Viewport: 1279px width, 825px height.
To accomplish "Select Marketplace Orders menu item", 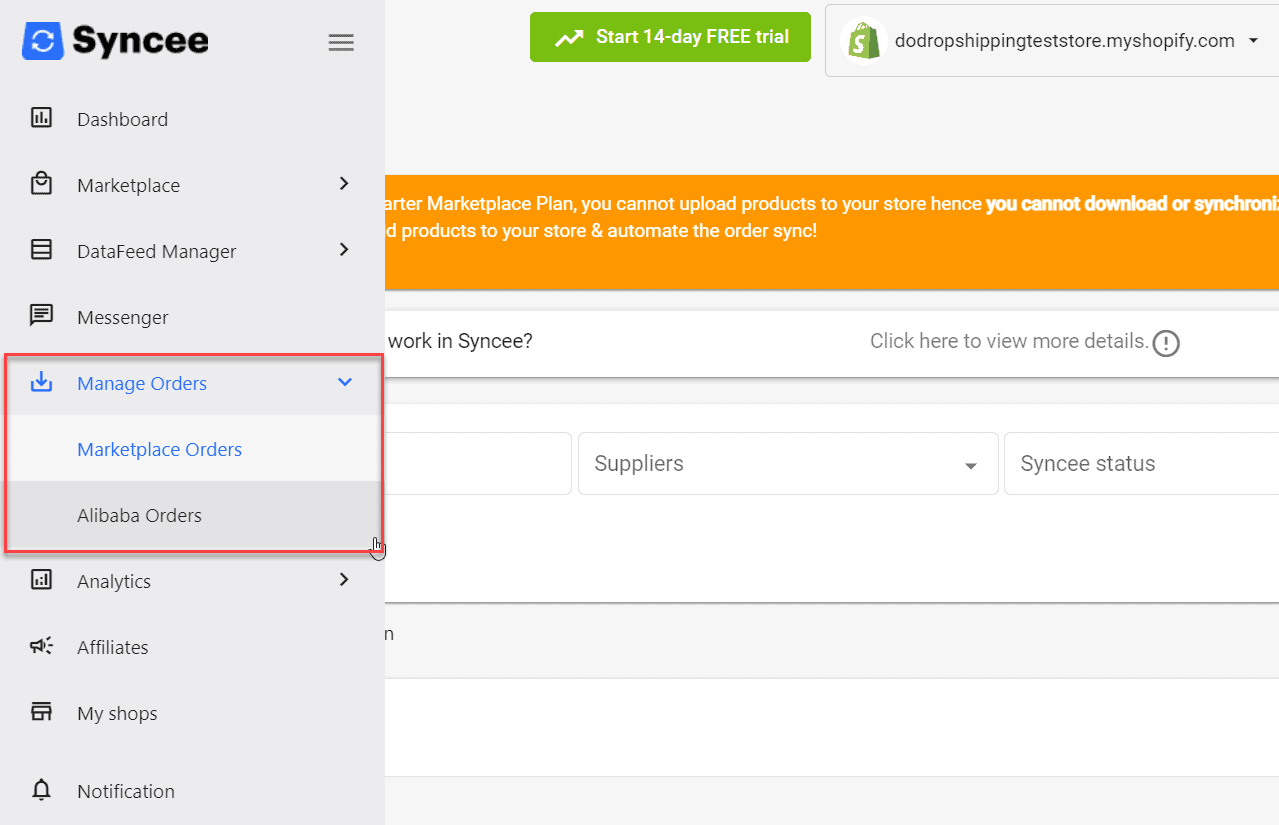I will (160, 450).
